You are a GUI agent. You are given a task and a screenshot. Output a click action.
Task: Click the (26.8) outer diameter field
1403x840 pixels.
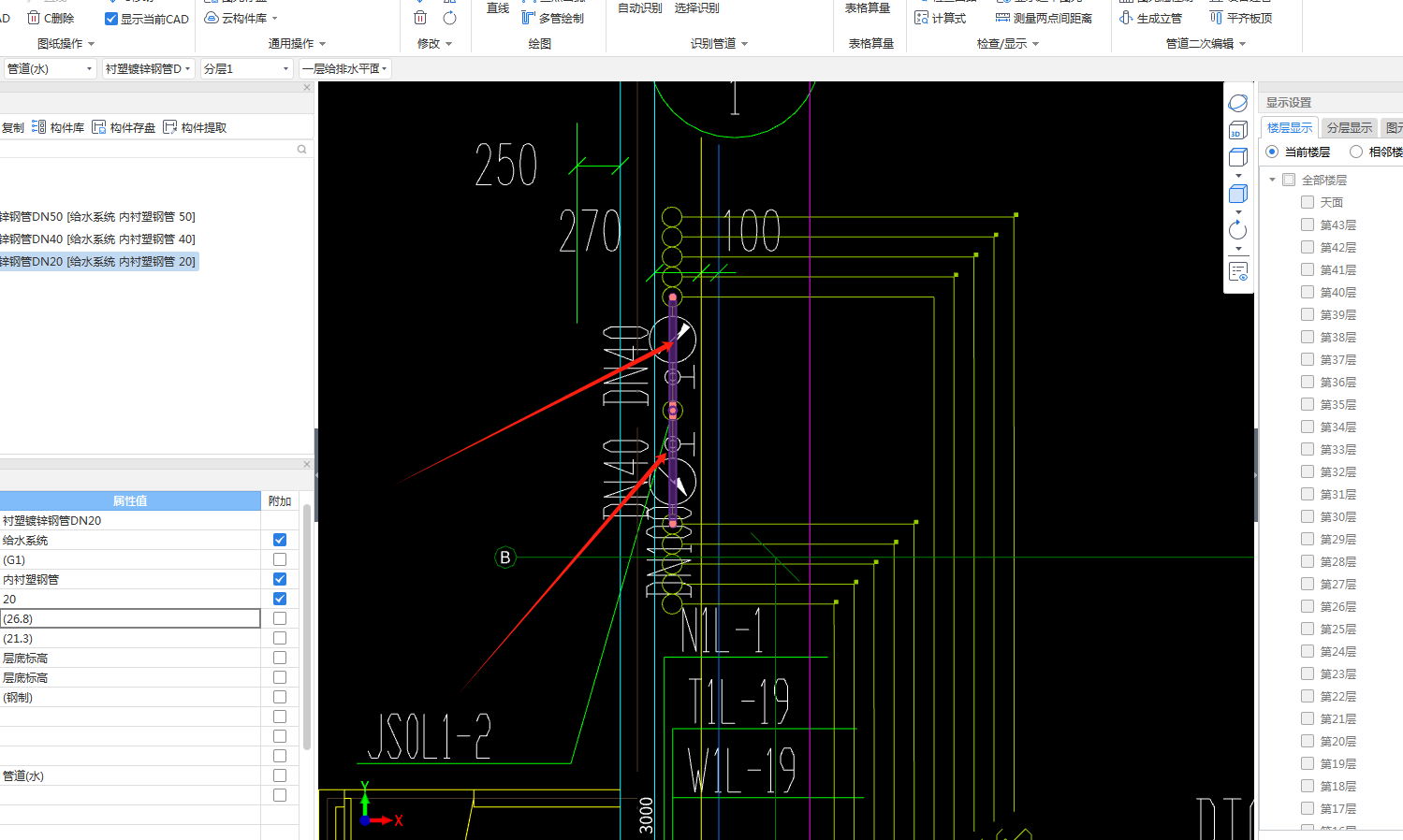click(x=130, y=618)
